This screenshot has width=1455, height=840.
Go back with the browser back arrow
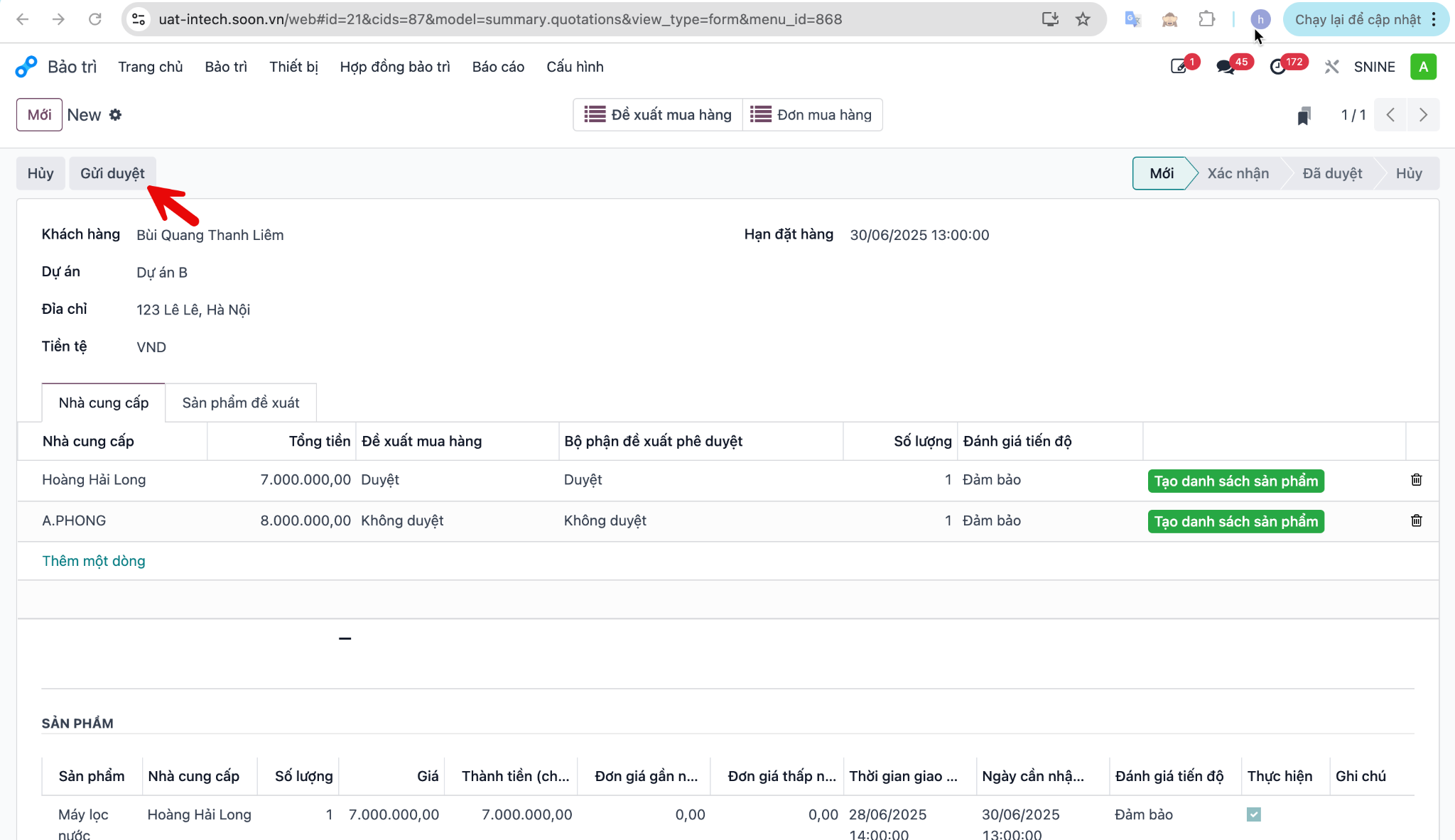tap(23, 19)
